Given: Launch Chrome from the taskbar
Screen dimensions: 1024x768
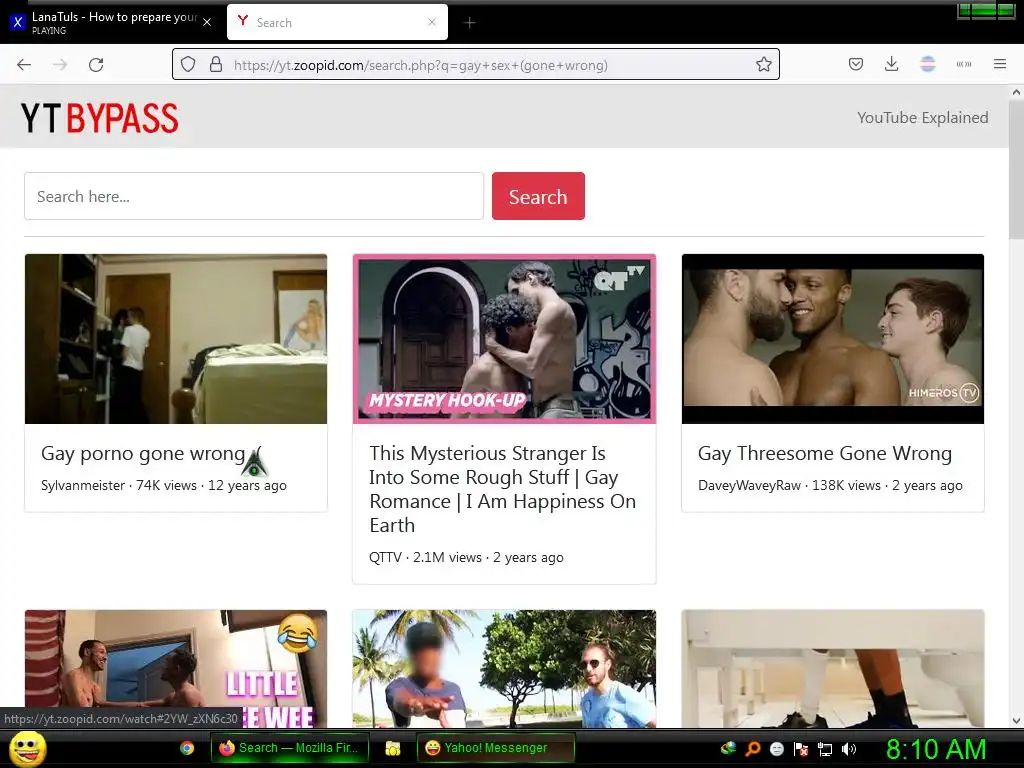Looking at the screenshot, I should click(x=187, y=748).
